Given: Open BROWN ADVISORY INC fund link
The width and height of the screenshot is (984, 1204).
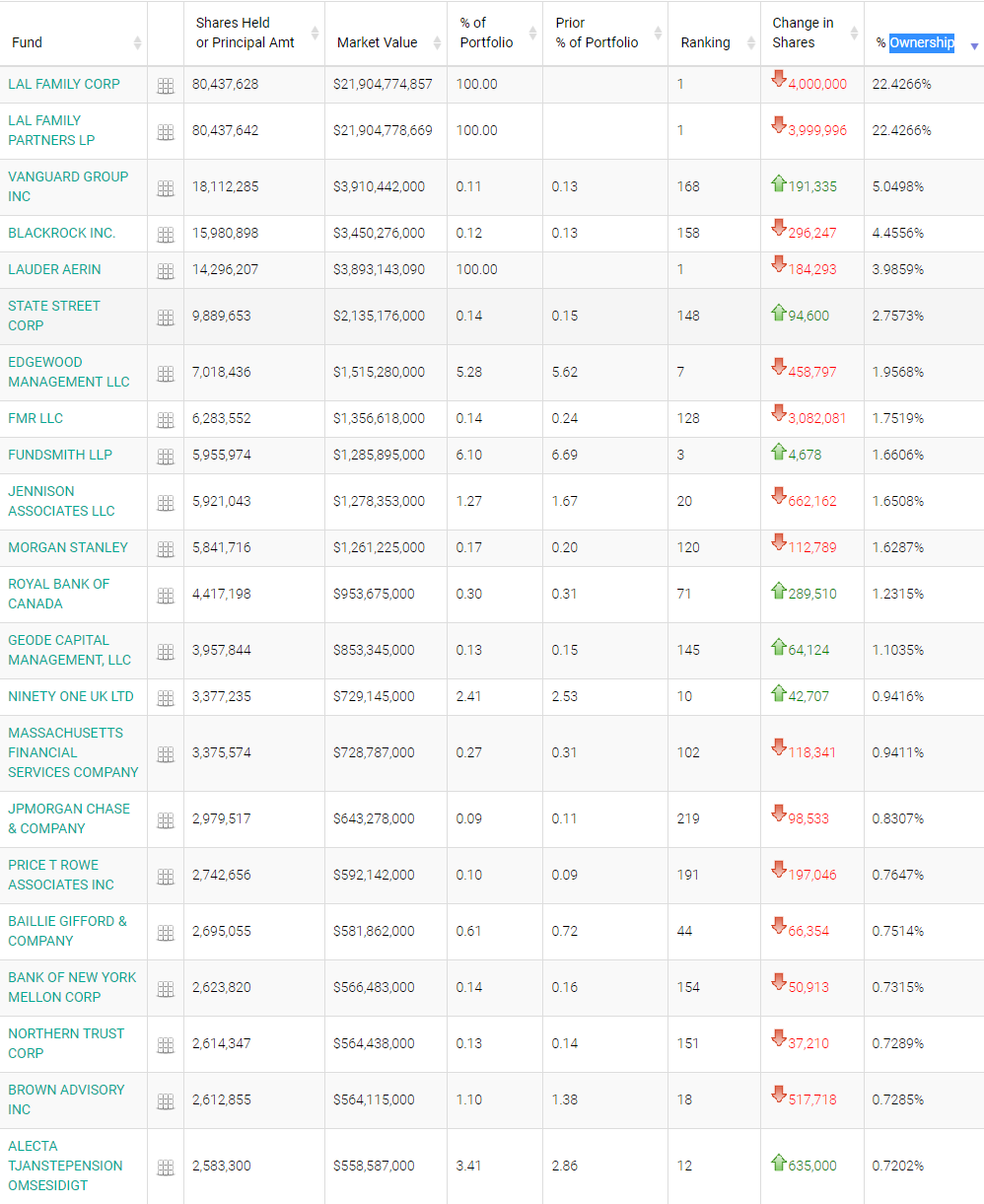Looking at the screenshot, I should [x=66, y=1099].
